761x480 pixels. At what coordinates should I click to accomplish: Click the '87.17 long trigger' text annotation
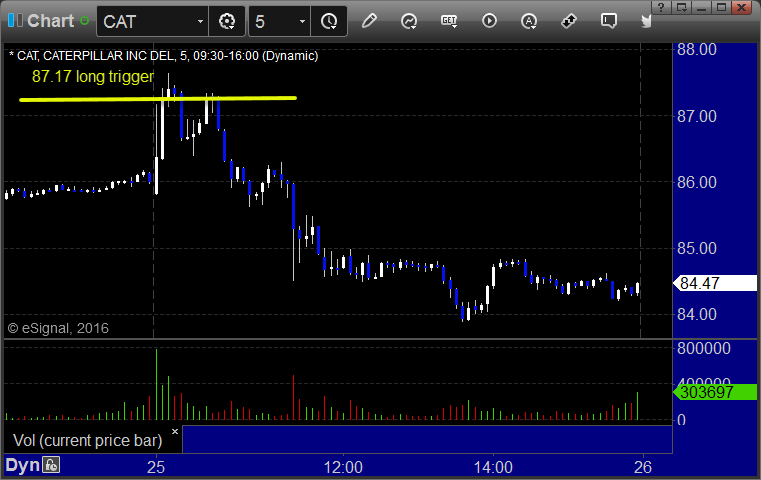pos(93,77)
